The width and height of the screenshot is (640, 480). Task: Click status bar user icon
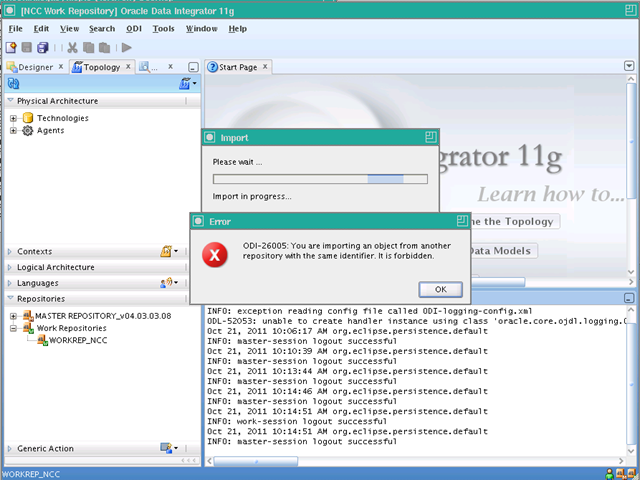pyautogui.click(x=609, y=474)
